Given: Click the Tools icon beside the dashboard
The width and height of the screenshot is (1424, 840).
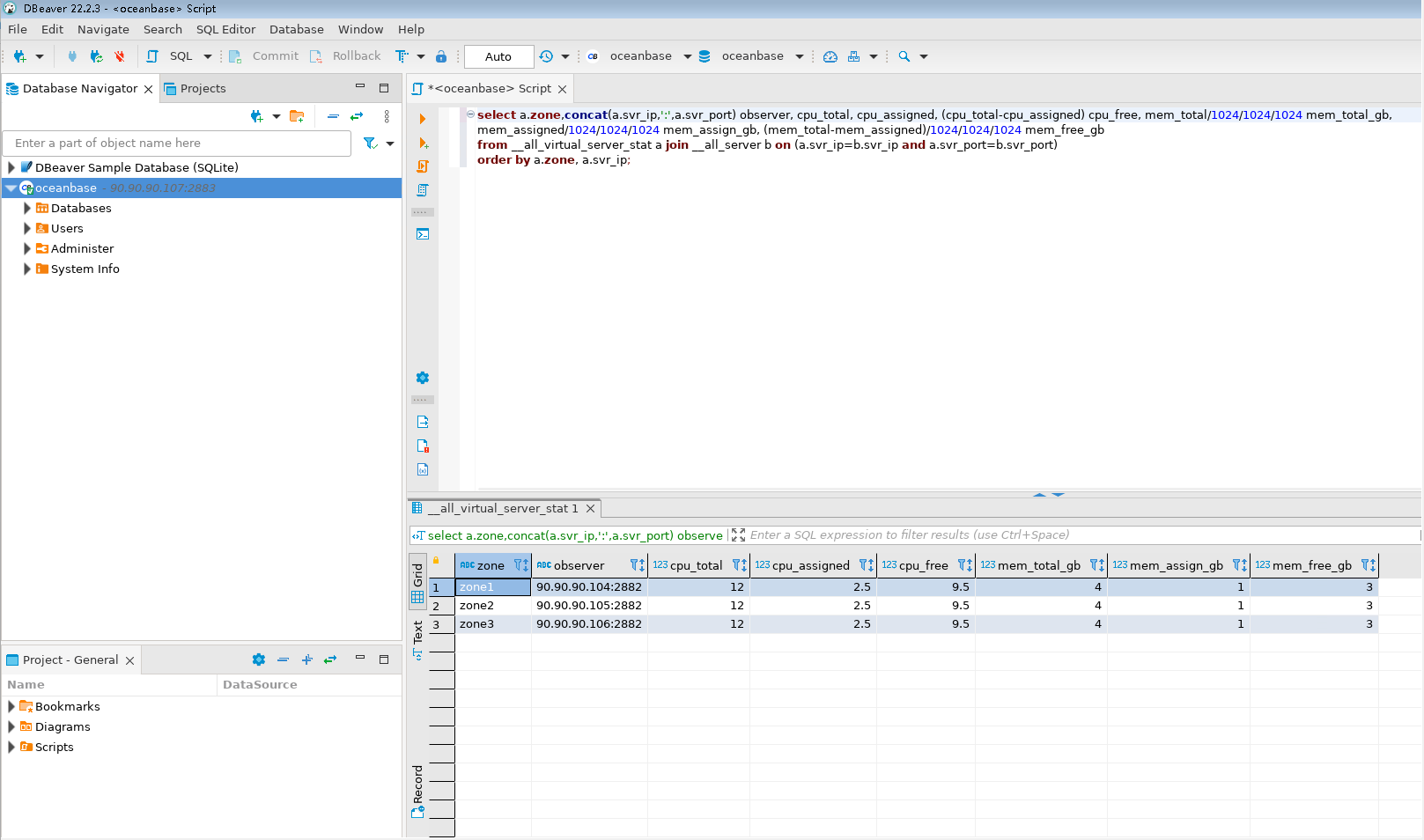Looking at the screenshot, I should click(853, 56).
